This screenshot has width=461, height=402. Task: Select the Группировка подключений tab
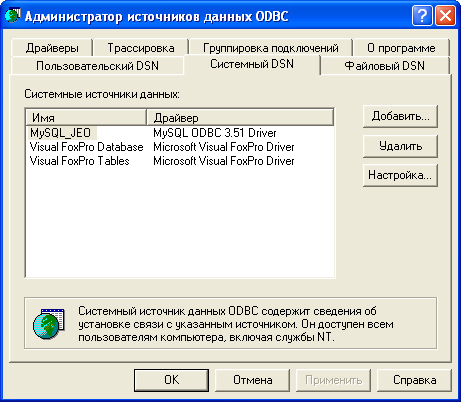click(271, 48)
